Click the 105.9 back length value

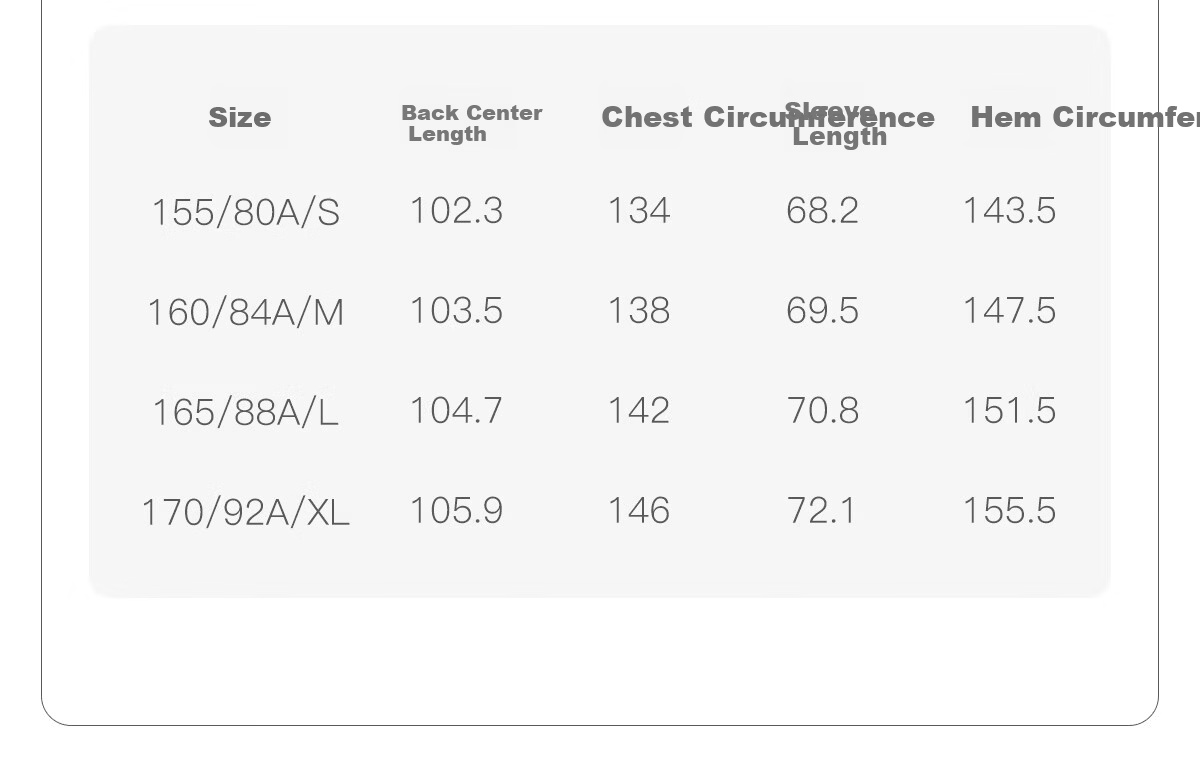[457, 511]
